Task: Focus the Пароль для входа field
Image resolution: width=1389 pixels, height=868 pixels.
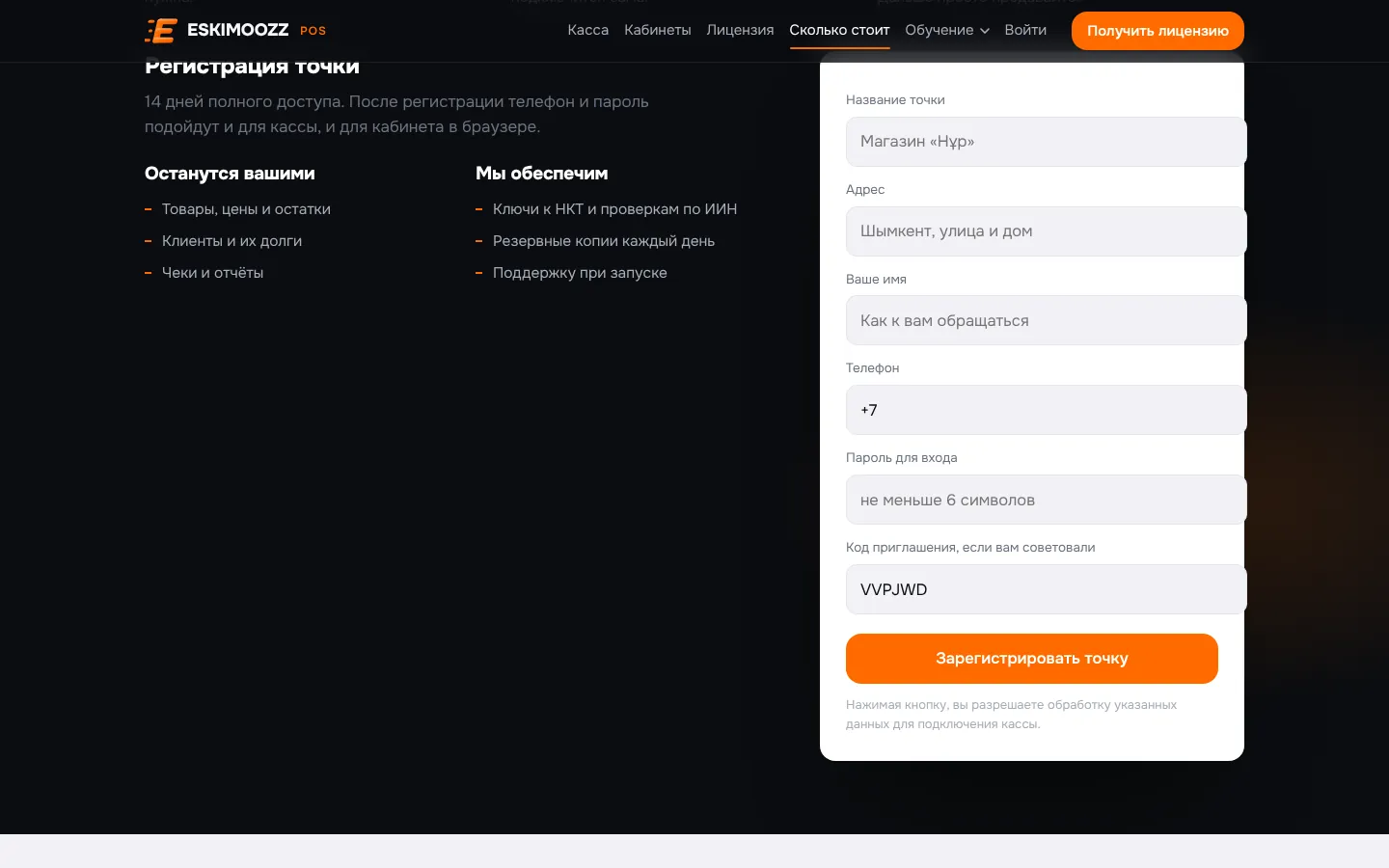Action: tap(1046, 500)
